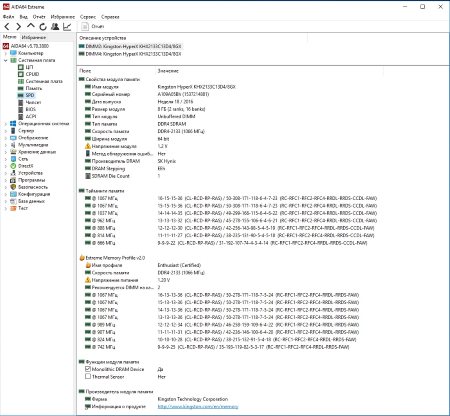Expand the Сервер tree node

tap(6, 131)
